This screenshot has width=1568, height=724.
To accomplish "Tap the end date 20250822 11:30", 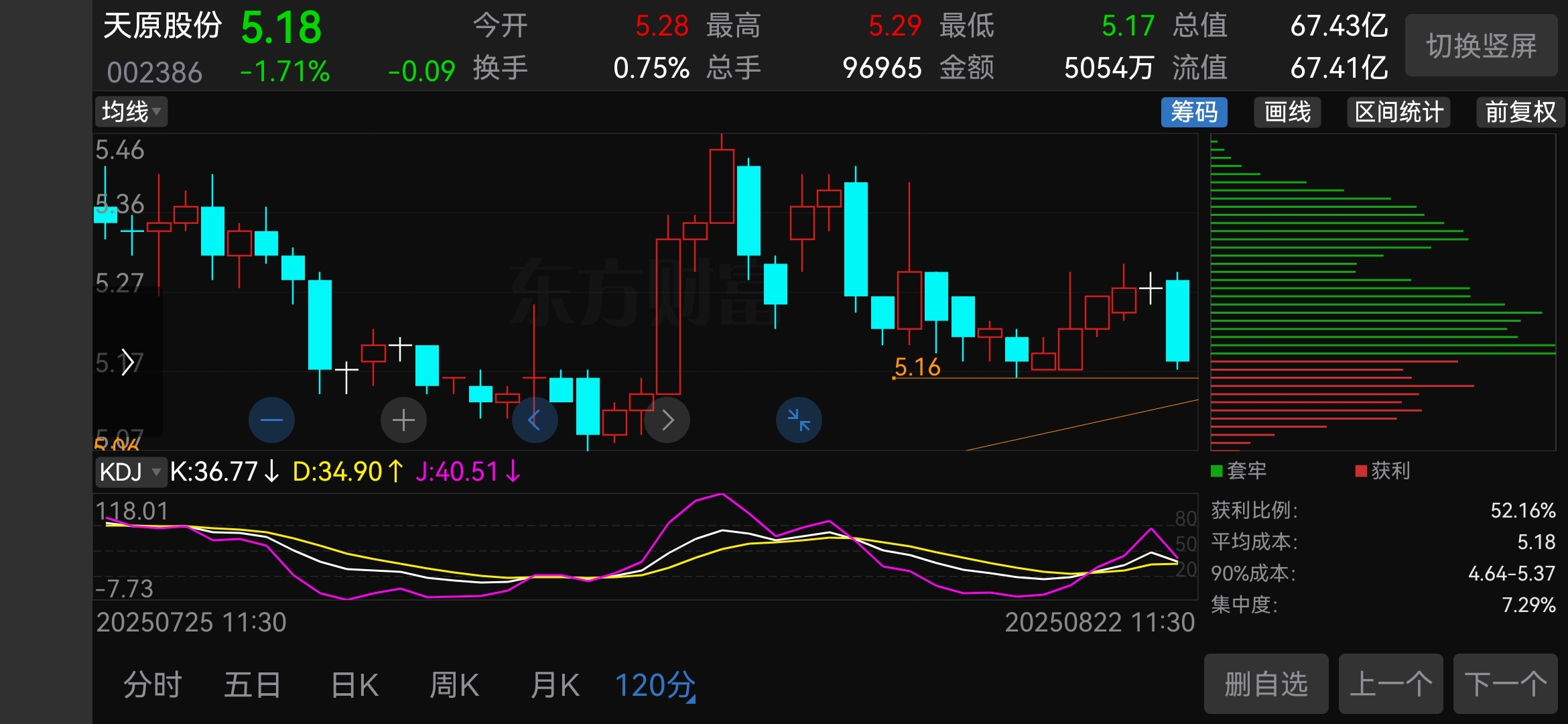I will pos(1100,623).
